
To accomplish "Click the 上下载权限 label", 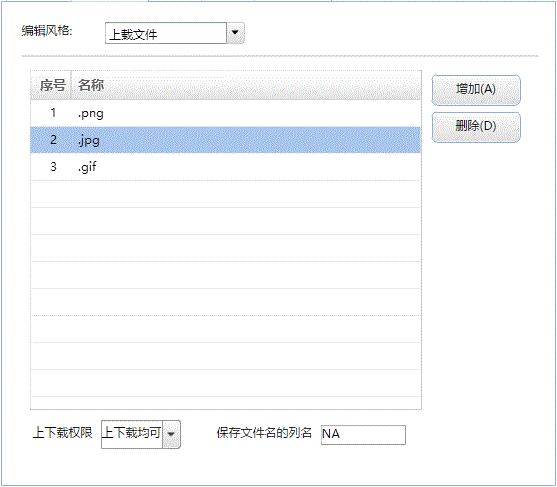I will tap(62, 433).
